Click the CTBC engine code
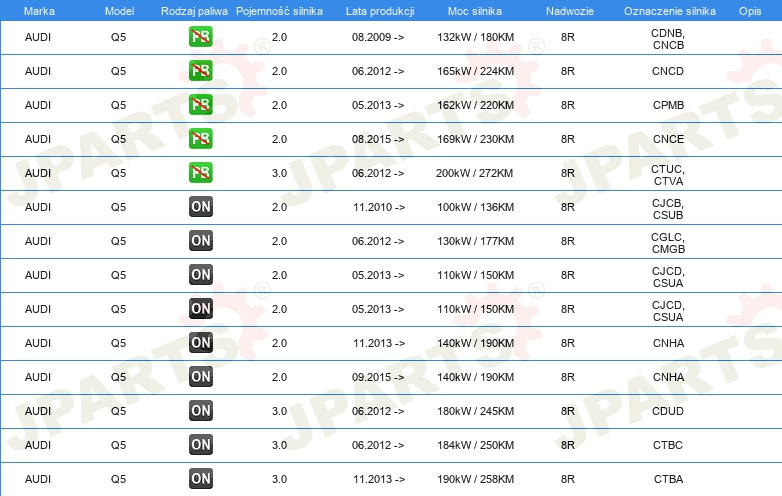The width and height of the screenshot is (782, 496). coord(668,445)
